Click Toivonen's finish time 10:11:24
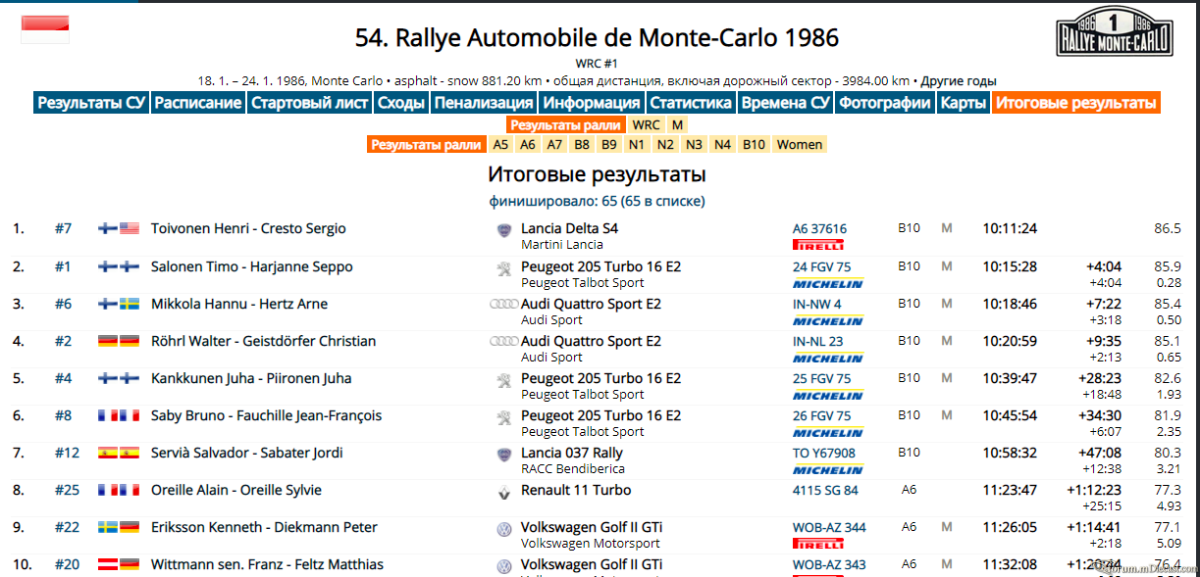1200x577 pixels. (1009, 229)
